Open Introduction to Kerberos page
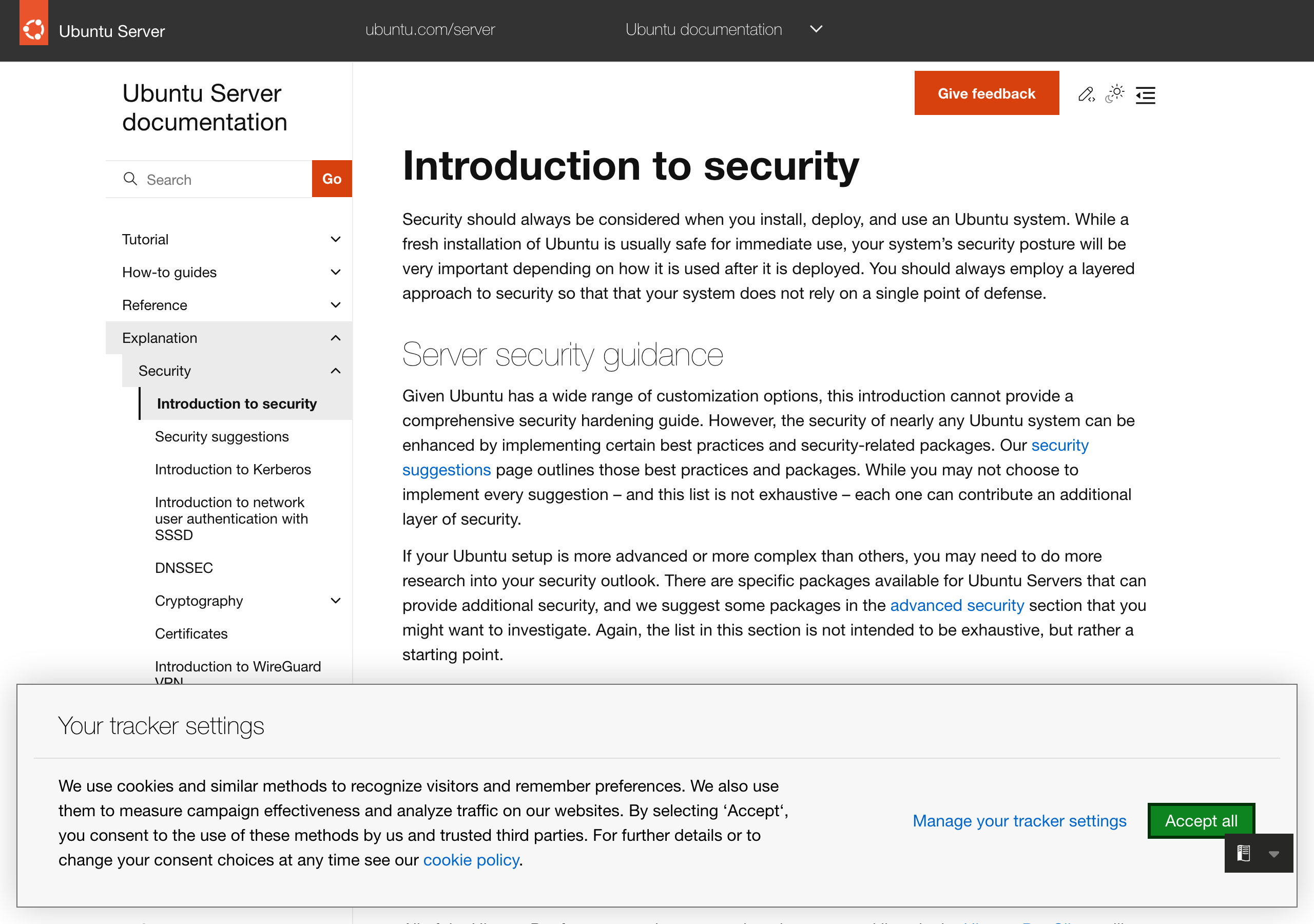 click(x=233, y=469)
